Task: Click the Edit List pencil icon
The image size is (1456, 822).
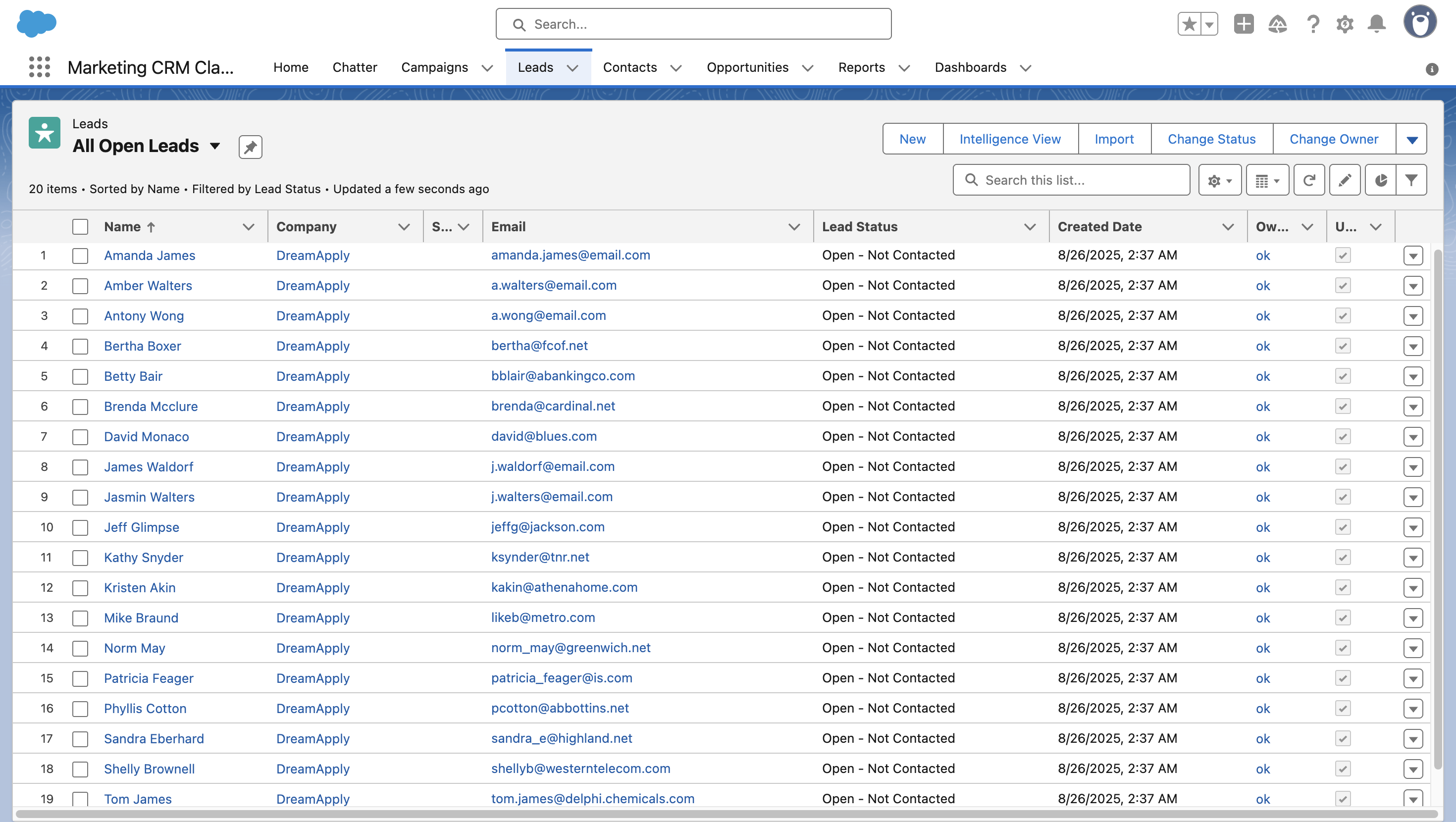Action: [1345, 180]
